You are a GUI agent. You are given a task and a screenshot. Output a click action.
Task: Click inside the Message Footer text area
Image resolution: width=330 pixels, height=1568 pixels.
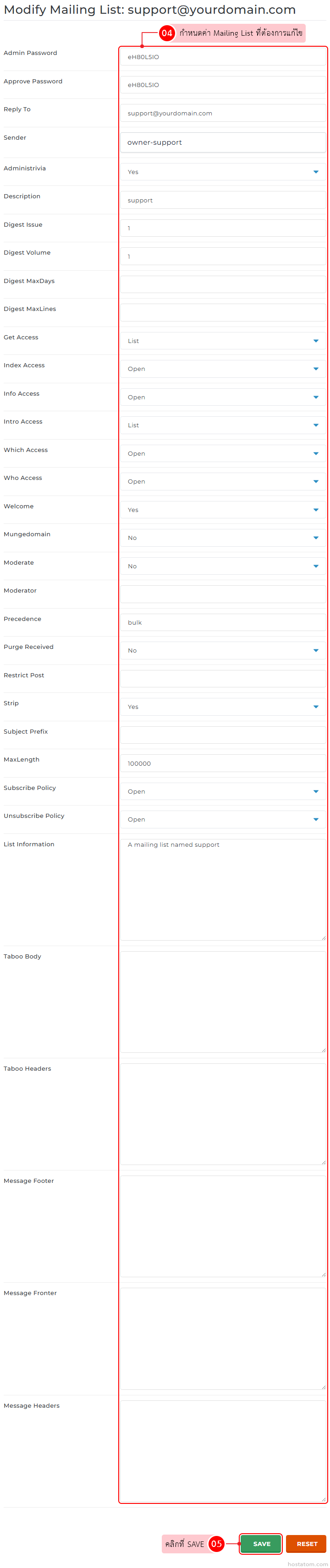click(222, 1226)
